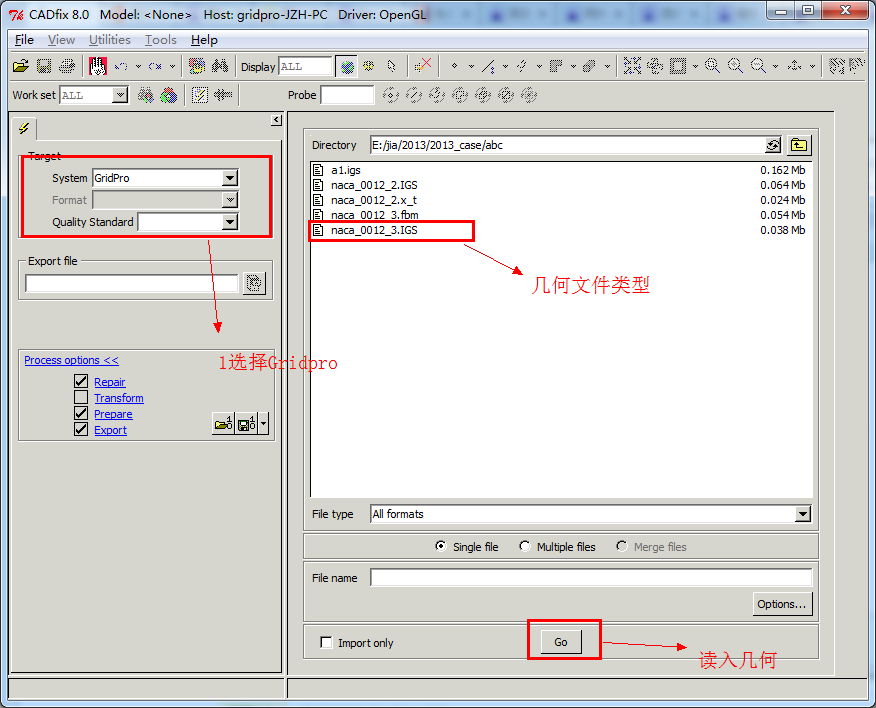This screenshot has width=876, height=708.
Task: Click the printer icon in the toolbar
Action: coord(67,66)
